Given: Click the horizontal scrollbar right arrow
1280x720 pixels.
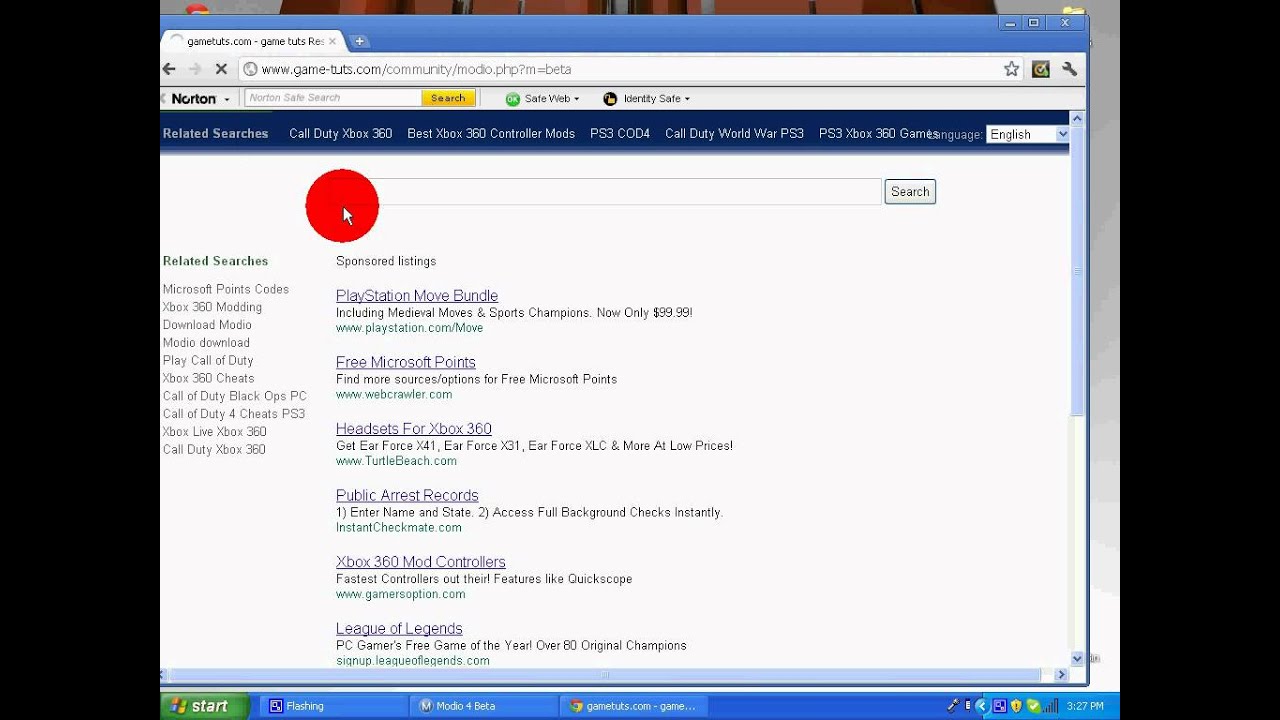Looking at the screenshot, I should [1062, 675].
